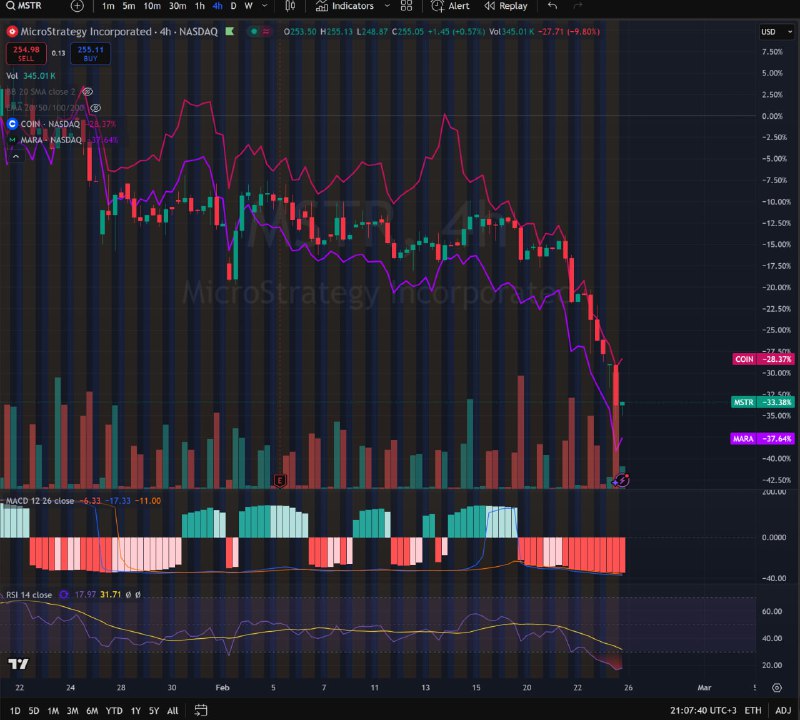Expand the time interval dropdown arrow
This screenshot has height=720, width=800.
[x=264, y=6]
